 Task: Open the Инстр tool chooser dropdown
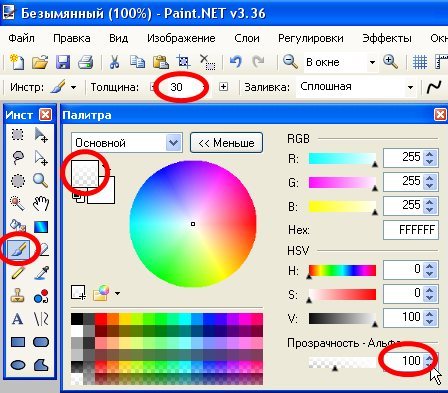(73, 87)
